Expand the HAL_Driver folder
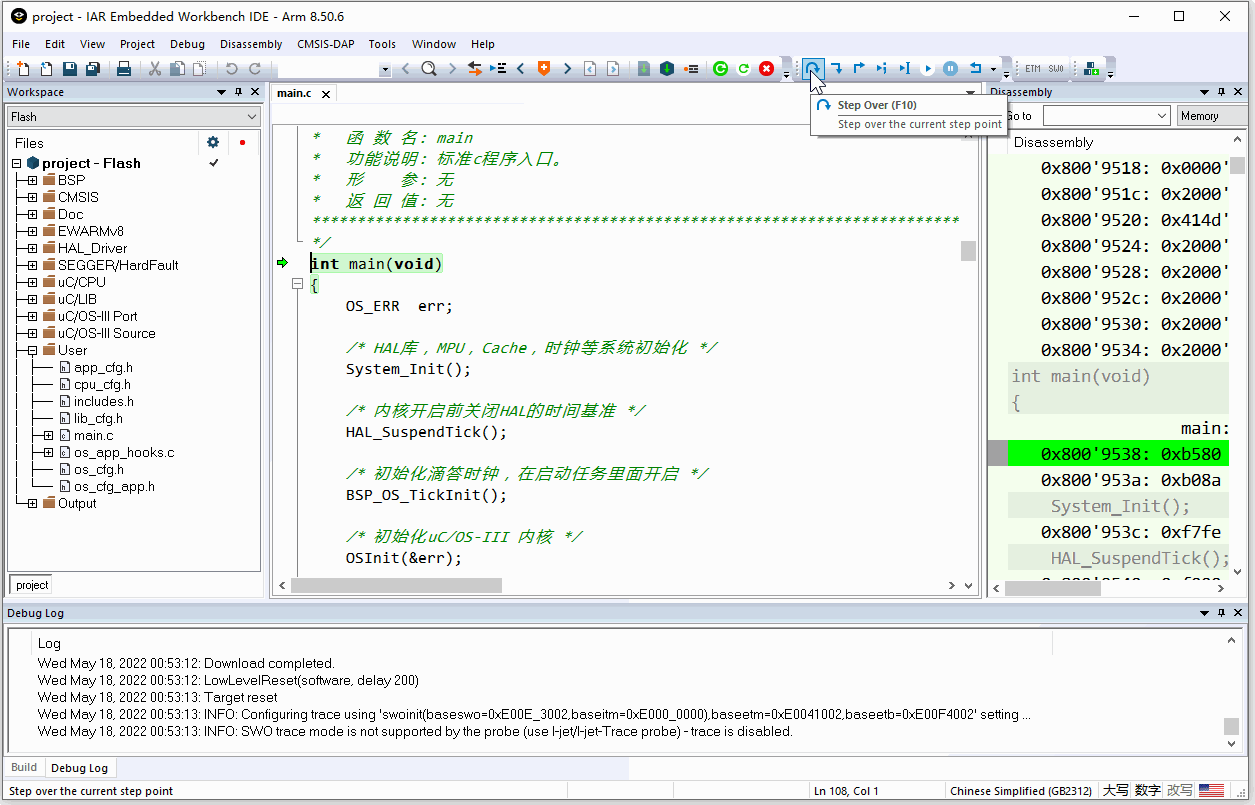The height and width of the screenshot is (805, 1255). pos(32,248)
